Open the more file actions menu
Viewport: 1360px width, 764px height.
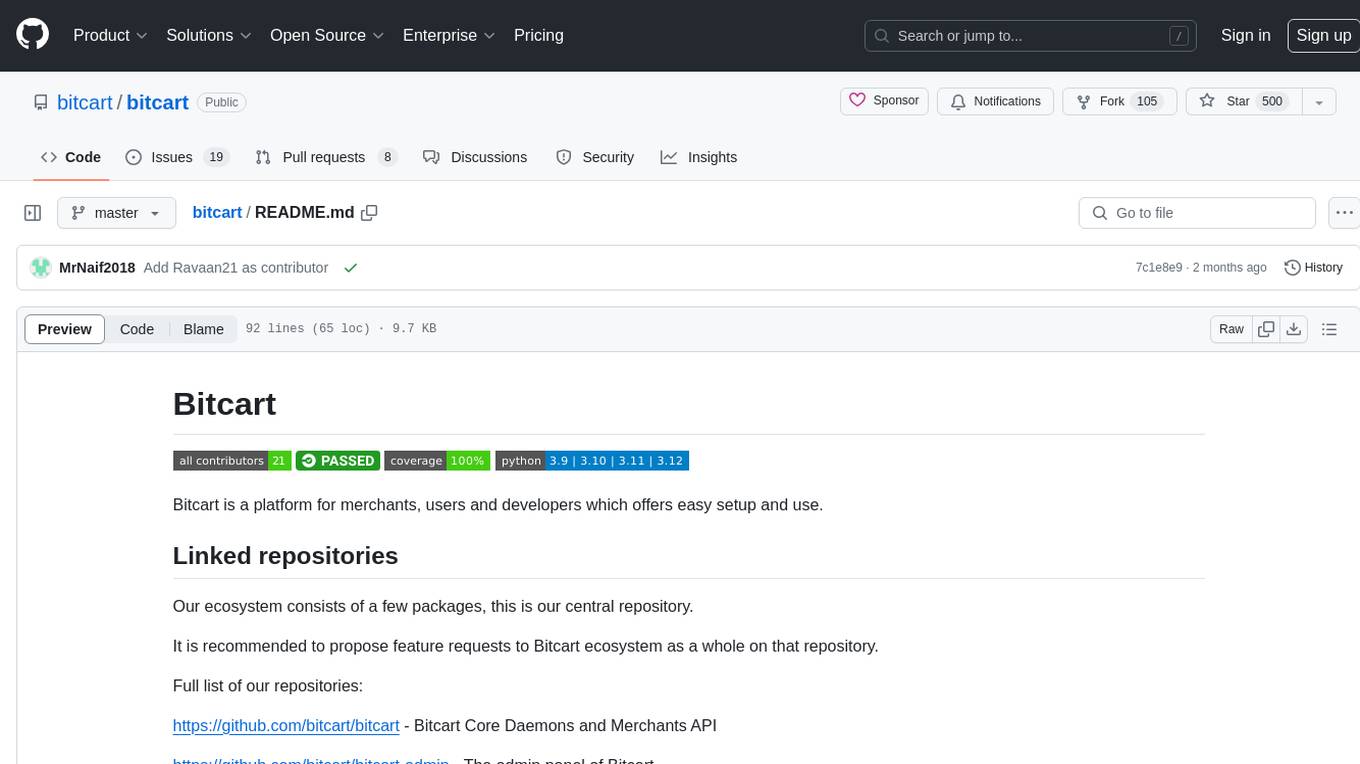tap(1344, 213)
